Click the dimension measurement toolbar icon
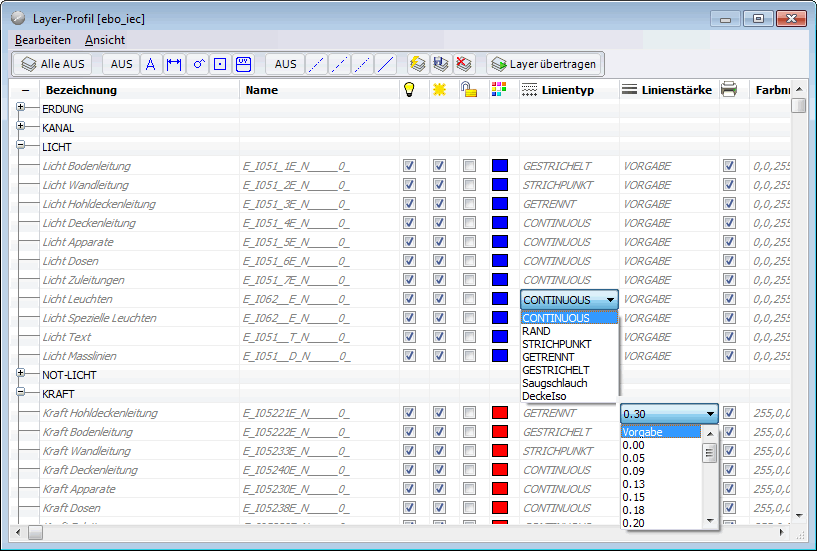Viewport: 817px width, 551px height. 174,64
